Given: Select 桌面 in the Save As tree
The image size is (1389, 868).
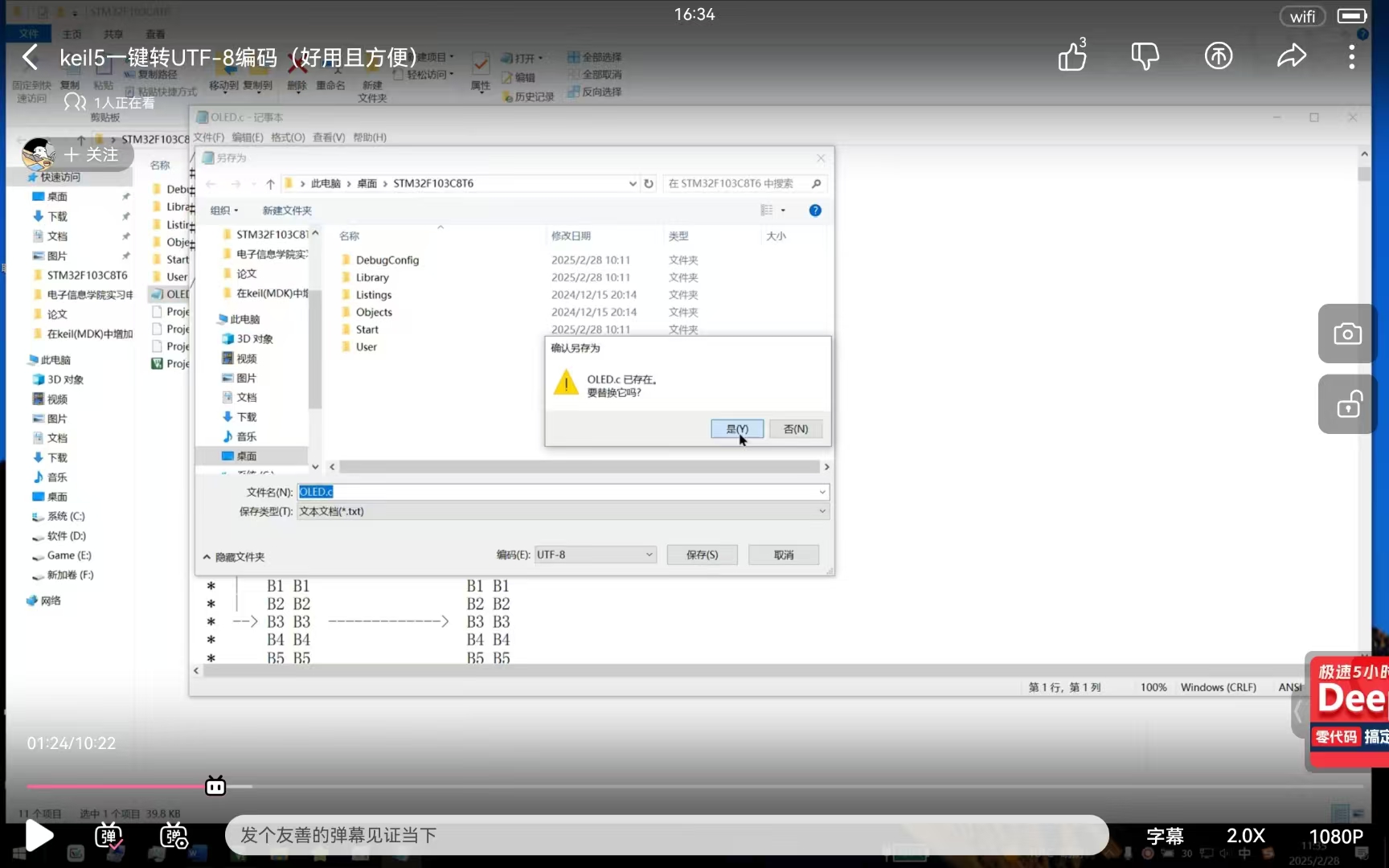Looking at the screenshot, I should click(246, 456).
